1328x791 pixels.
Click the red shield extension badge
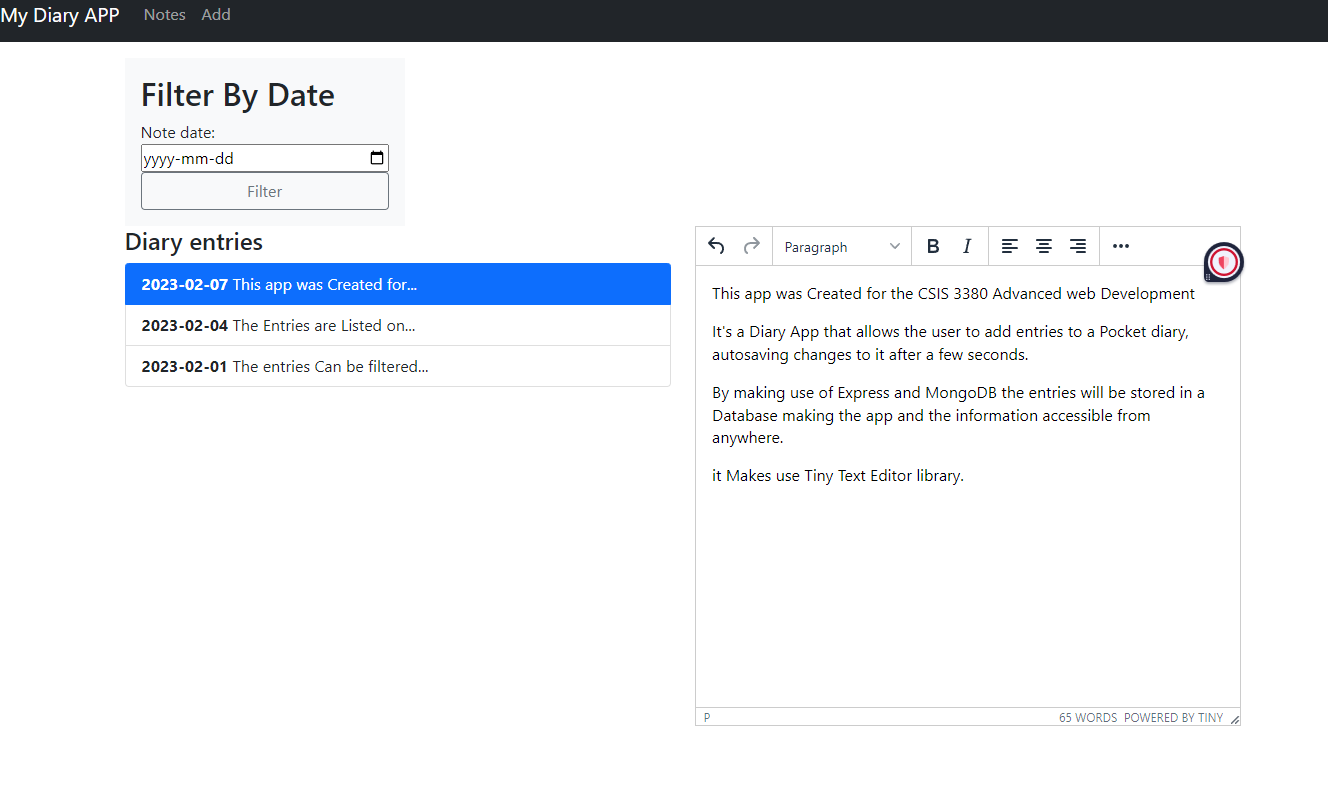pos(1224,262)
